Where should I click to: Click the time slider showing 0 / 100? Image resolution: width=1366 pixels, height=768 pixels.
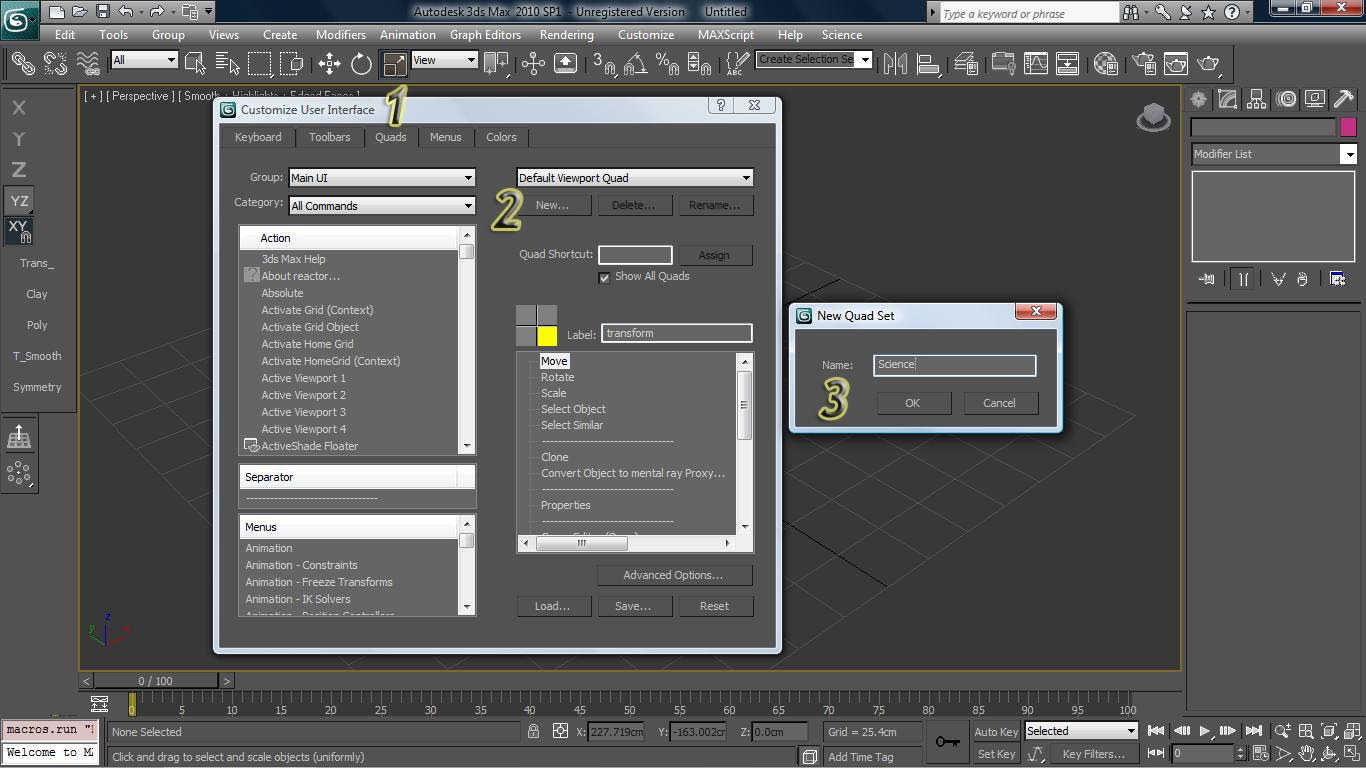156,681
